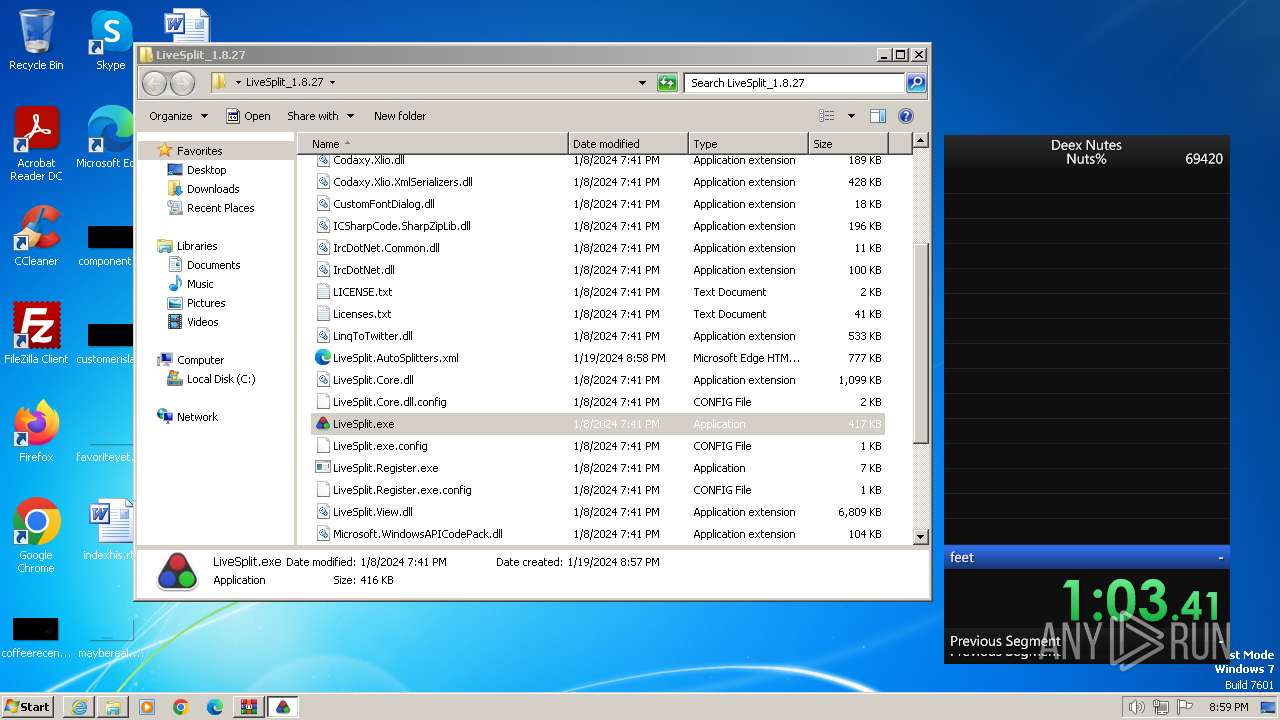Click Internet Explorer taskbar icon
The height and width of the screenshot is (720, 1280).
79,707
